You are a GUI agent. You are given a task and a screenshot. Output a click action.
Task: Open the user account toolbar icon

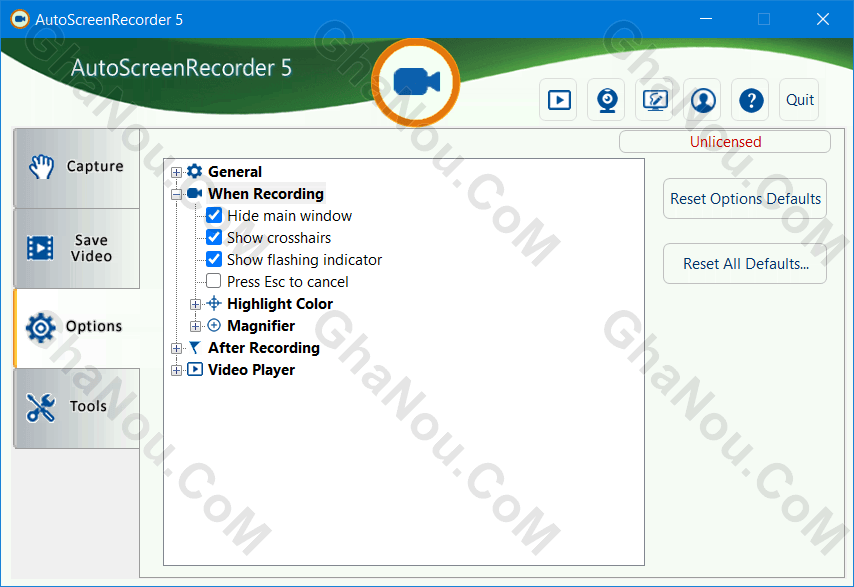(703, 100)
